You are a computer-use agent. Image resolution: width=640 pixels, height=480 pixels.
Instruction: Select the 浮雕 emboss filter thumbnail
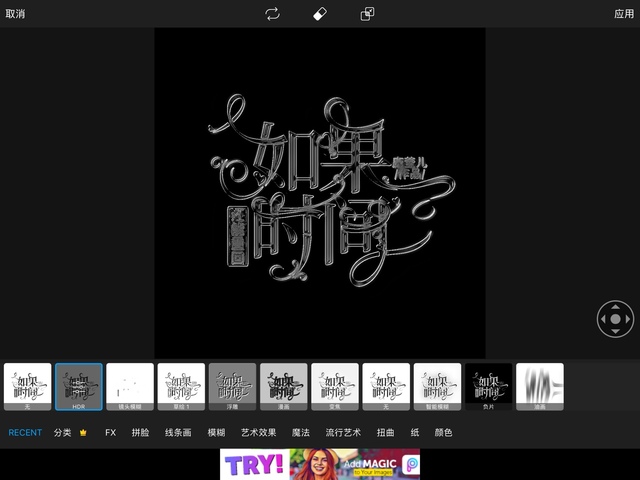pyautogui.click(x=233, y=386)
